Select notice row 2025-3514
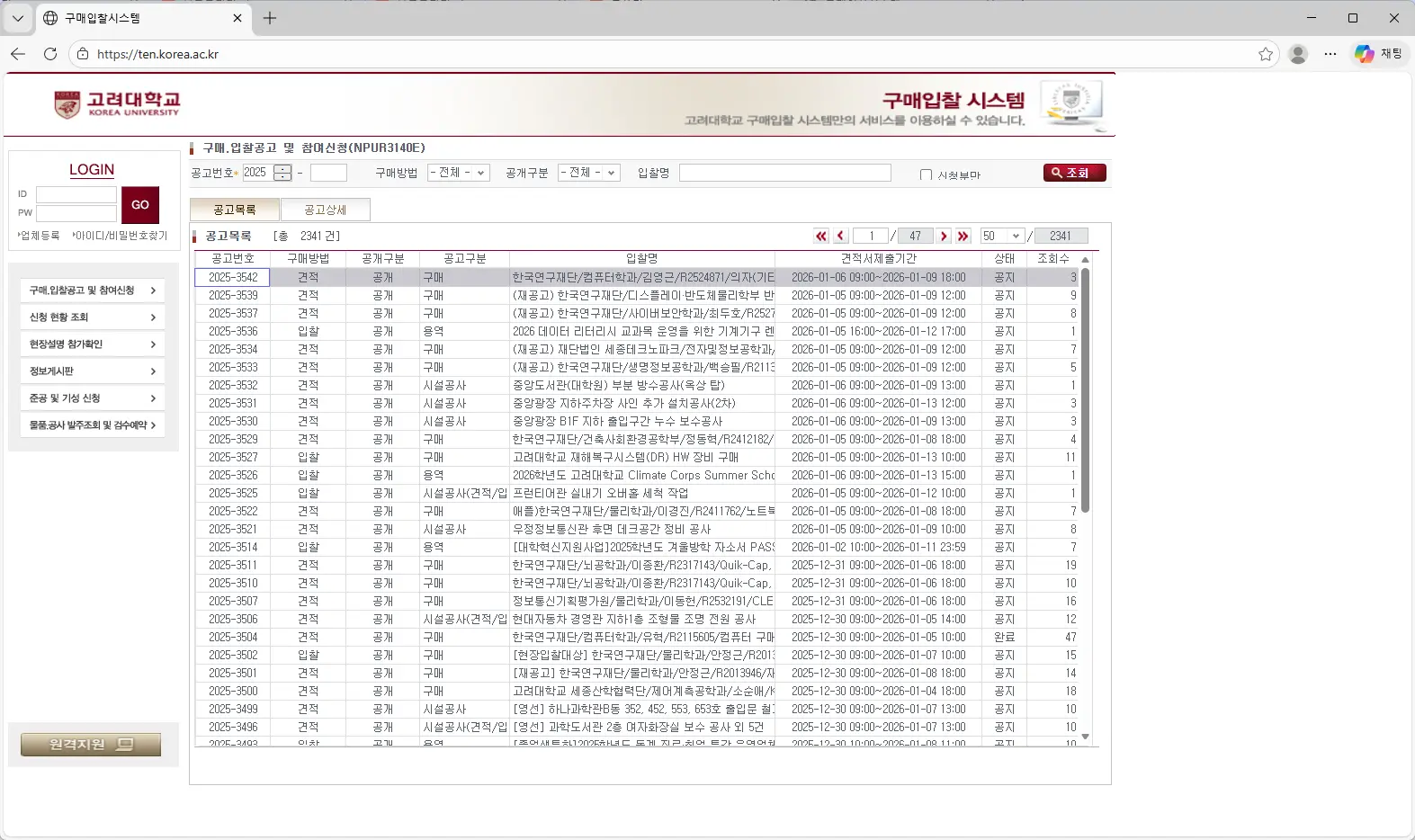 click(x=637, y=547)
